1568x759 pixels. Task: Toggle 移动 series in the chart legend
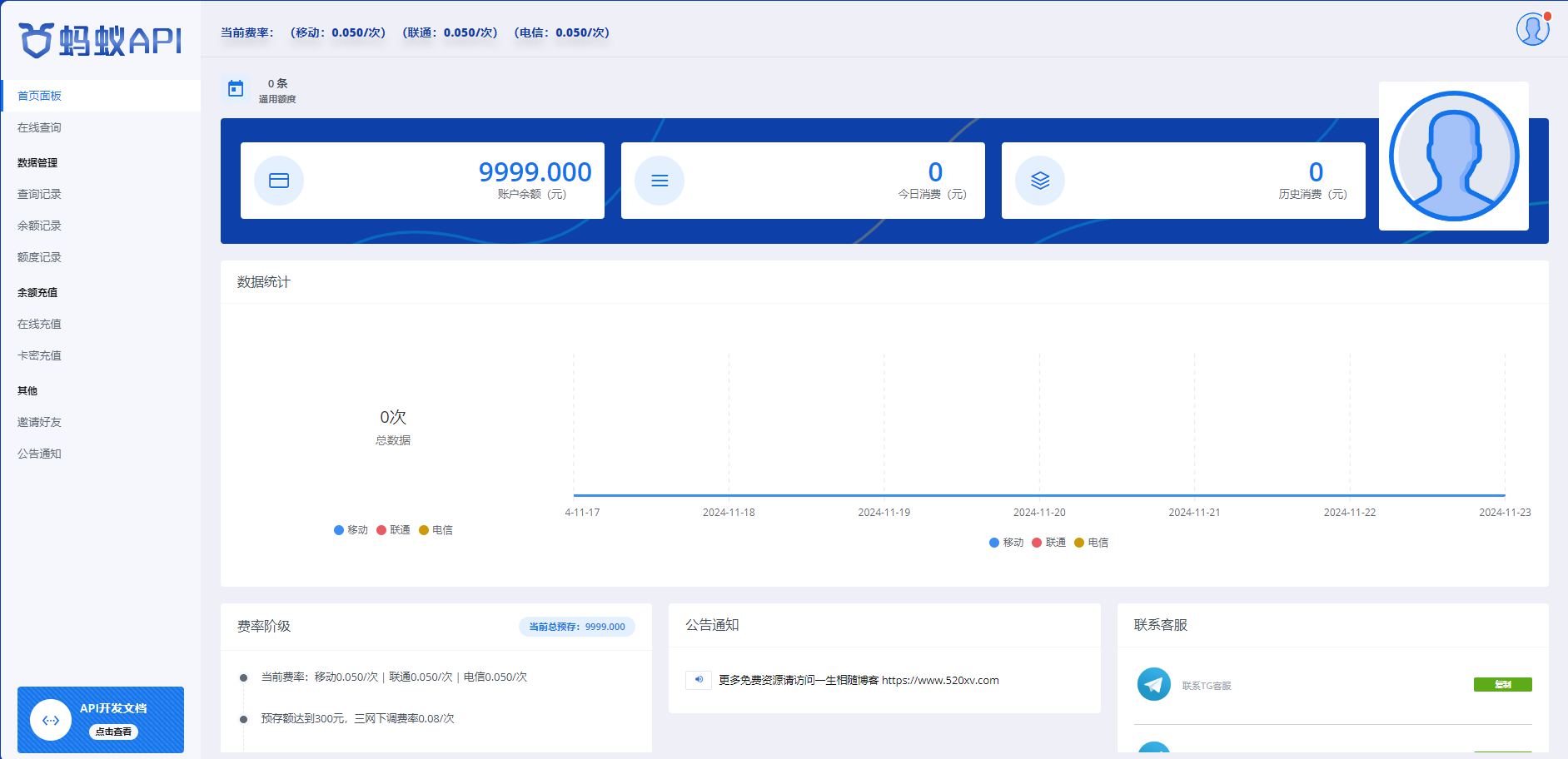click(x=1007, y=542)
